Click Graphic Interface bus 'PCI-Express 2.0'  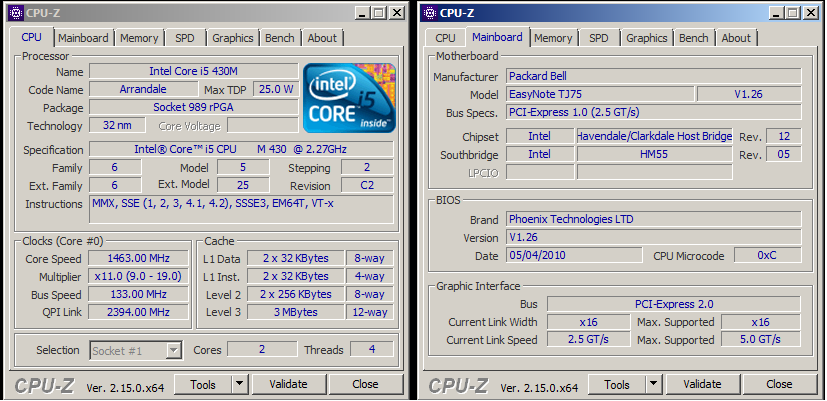click(x=674, y=304)
